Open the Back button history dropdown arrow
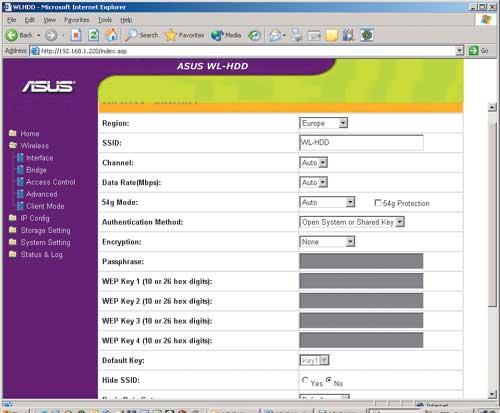The width and height of the screenshot is (500, 413). click(38, 35)
